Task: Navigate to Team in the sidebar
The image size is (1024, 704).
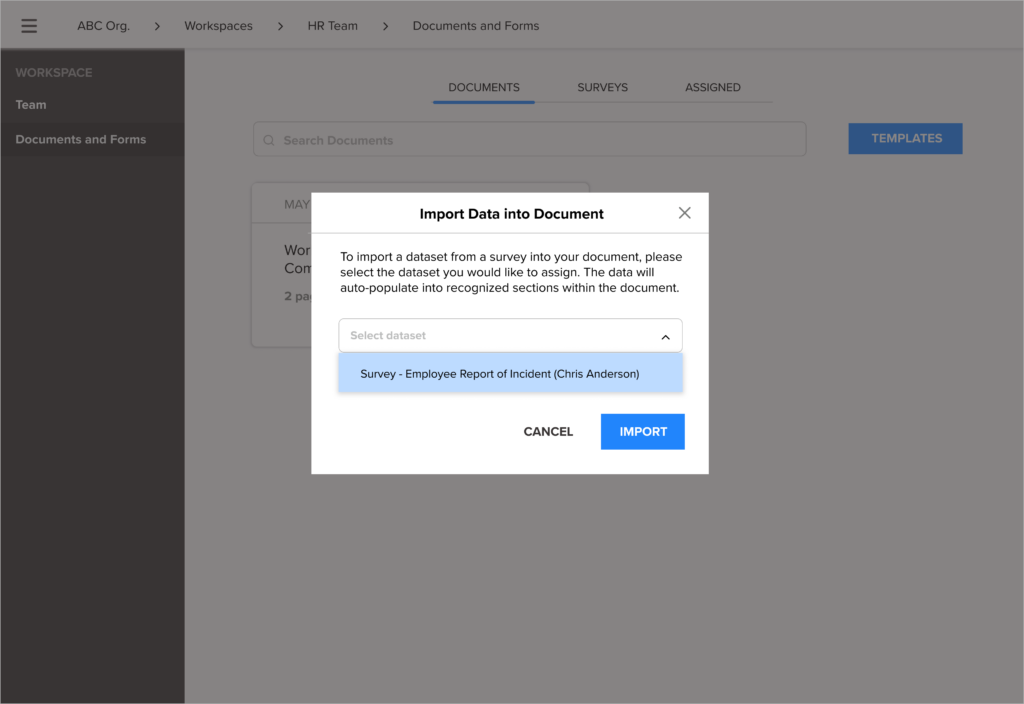Action: 31,104
